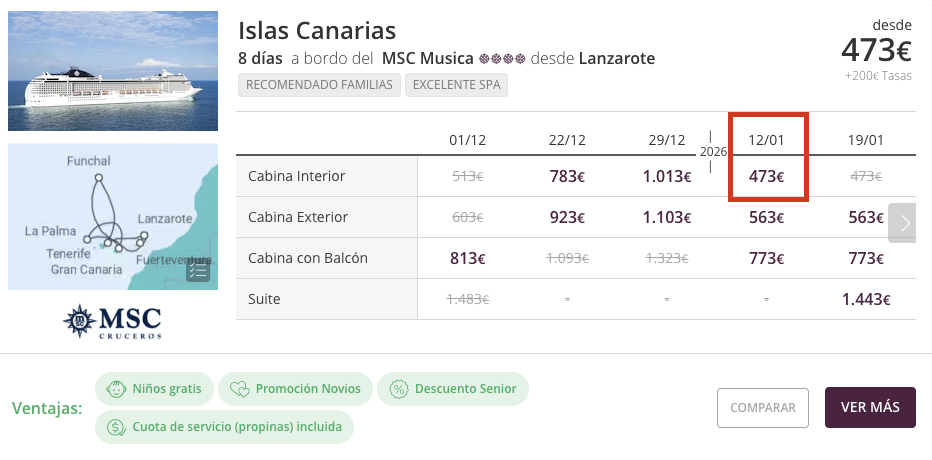
Task: Click the EXCELENTE SPA tag
Action: [x=456, y=85]
